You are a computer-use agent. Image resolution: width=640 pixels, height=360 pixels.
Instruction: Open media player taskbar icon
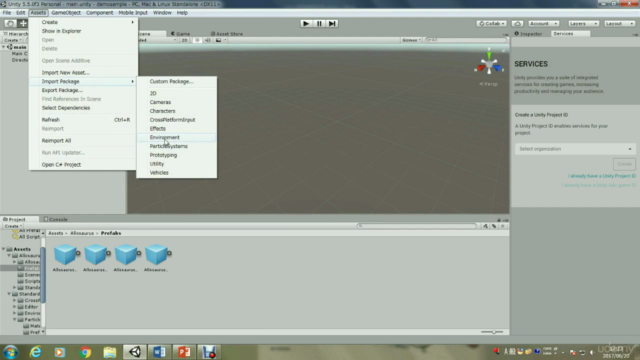tap(60, 352)
